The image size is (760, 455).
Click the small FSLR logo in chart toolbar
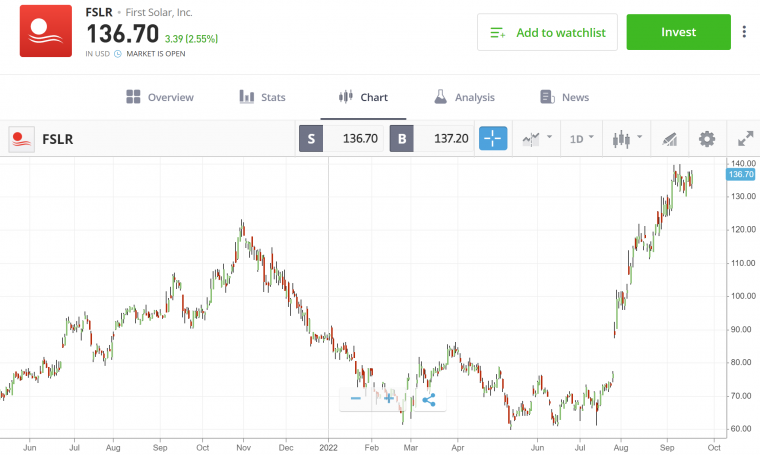(21, 139)
